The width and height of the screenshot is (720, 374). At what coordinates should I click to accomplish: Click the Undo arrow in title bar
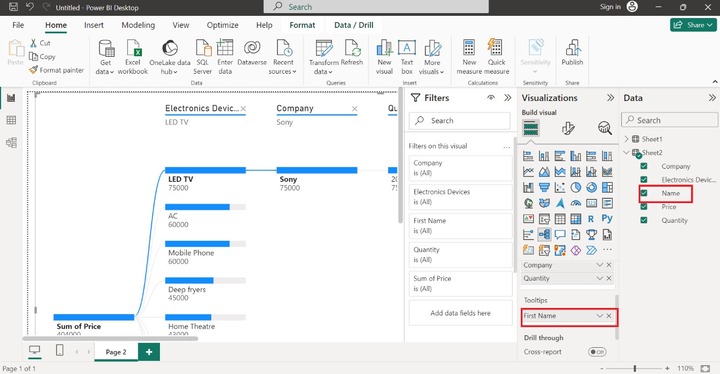pyautogui.click(x=30, y=7)
